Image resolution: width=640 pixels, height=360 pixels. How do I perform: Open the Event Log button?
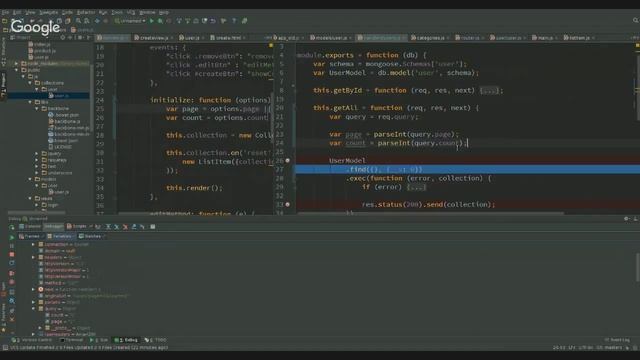[618, 340]
